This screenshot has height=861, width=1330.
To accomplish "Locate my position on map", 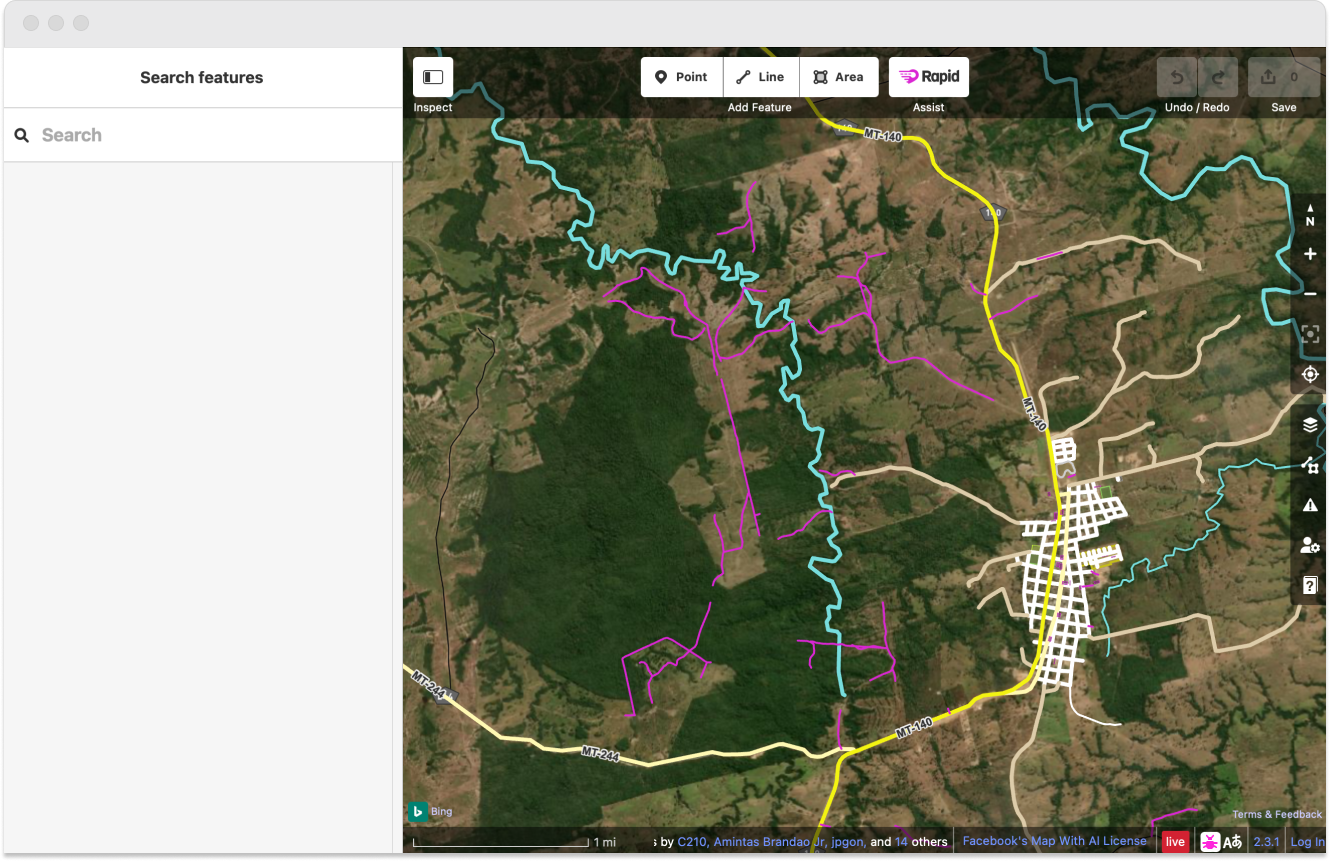I will [1310, 374].
